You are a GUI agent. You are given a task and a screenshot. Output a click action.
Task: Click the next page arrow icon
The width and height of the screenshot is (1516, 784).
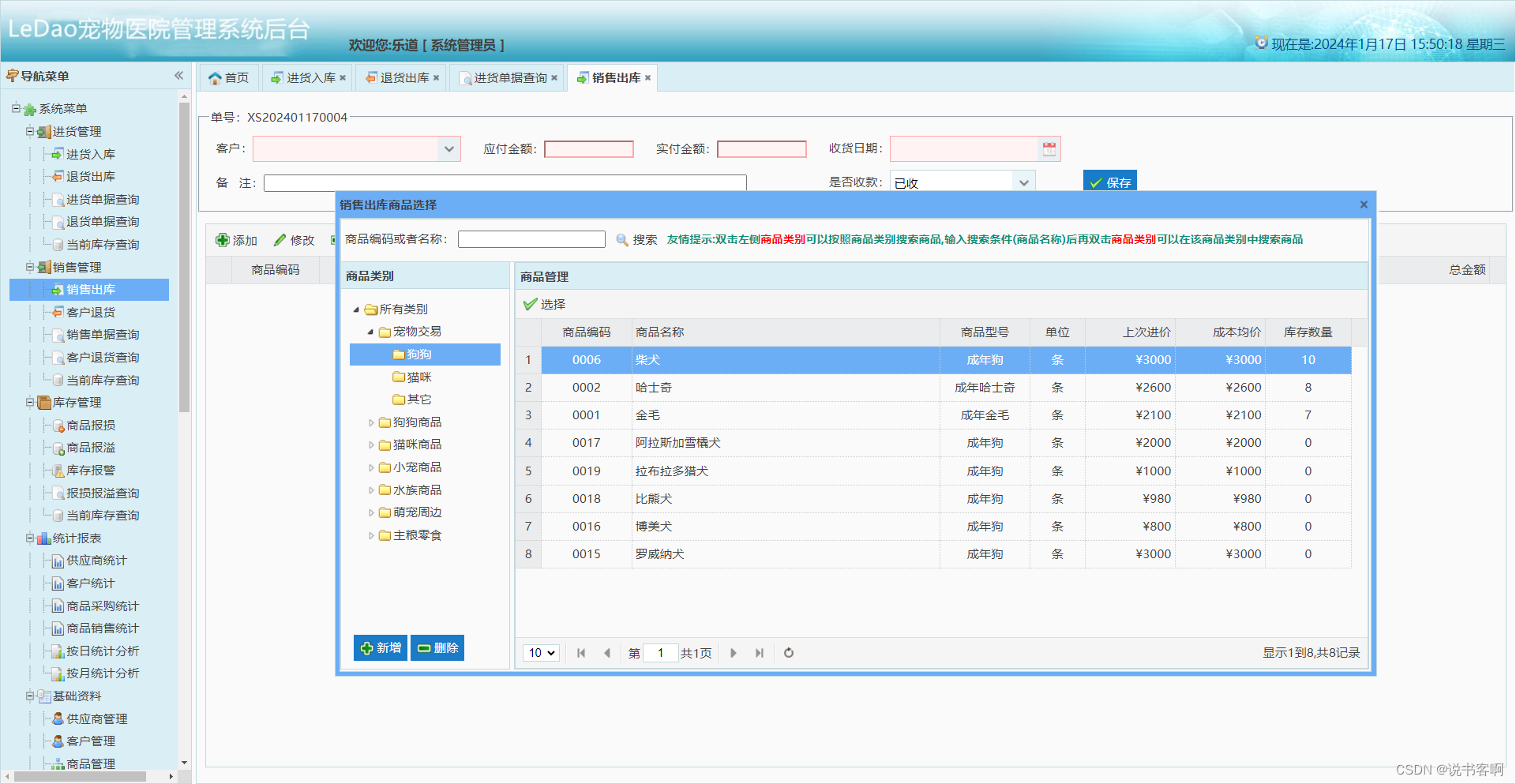[x=733, y=653]
